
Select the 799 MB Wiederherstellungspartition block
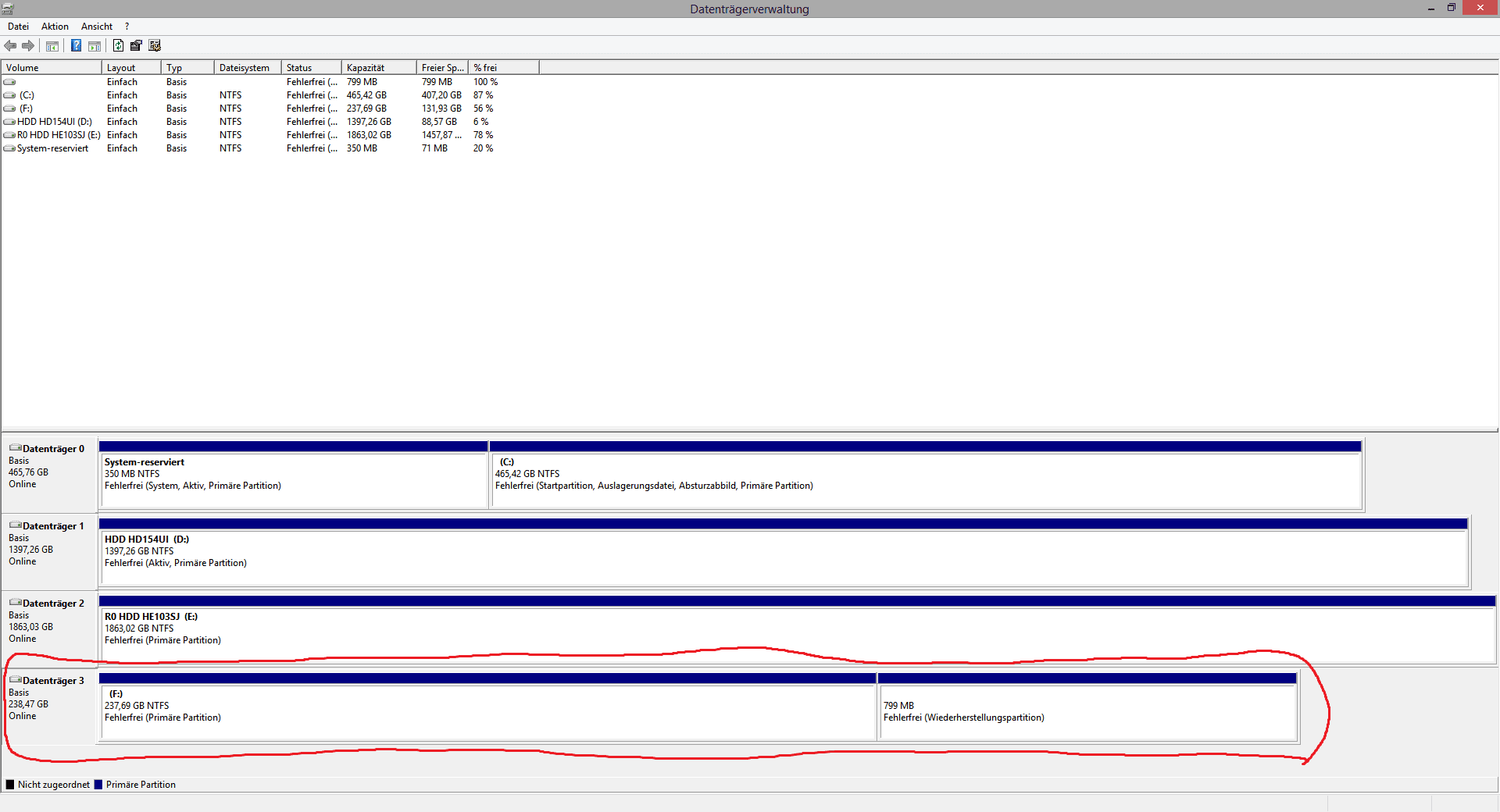click(x=1087, y=707)
